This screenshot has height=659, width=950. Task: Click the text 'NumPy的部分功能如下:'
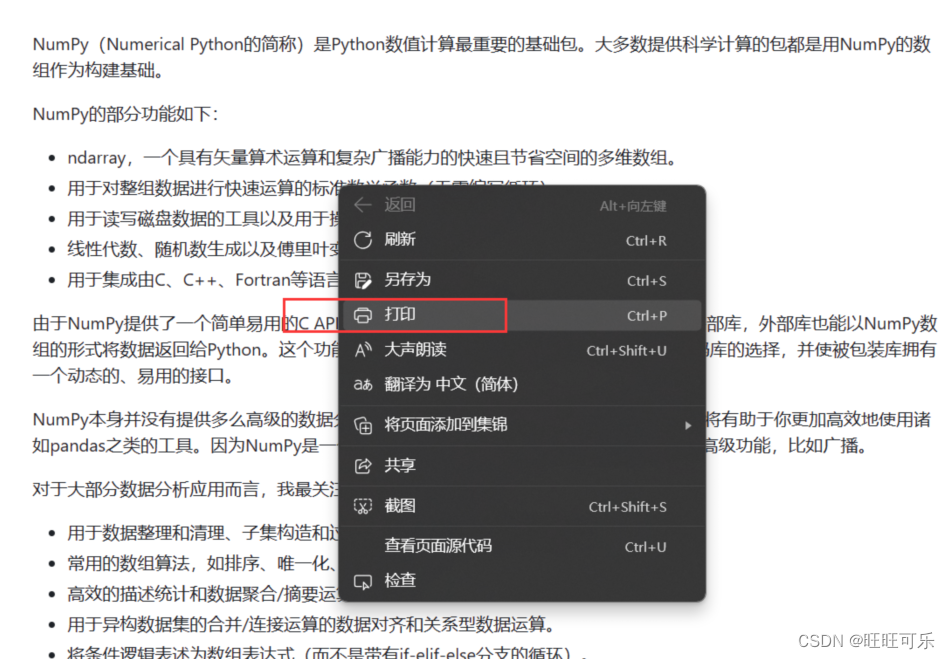click(x=125, y=114)
